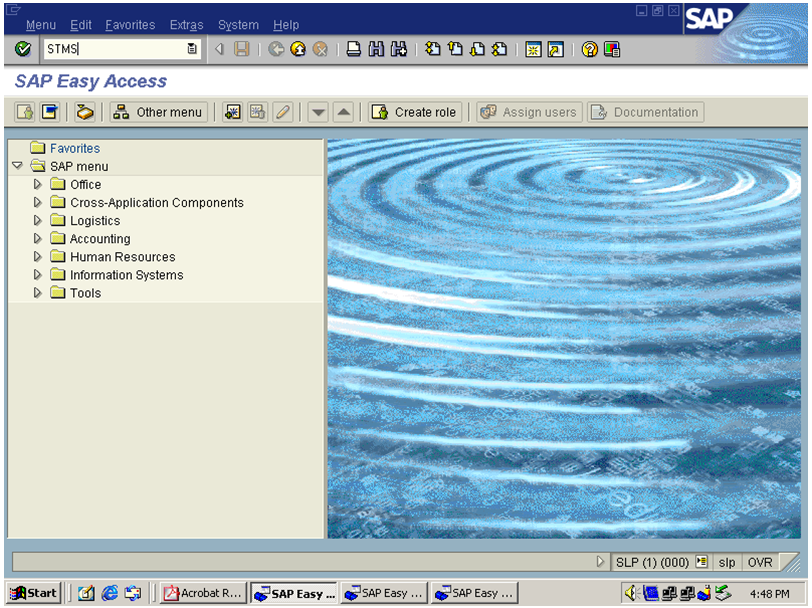The image size is (812, 608).
Task: Open the Extras menu
Action: (186, 25)
